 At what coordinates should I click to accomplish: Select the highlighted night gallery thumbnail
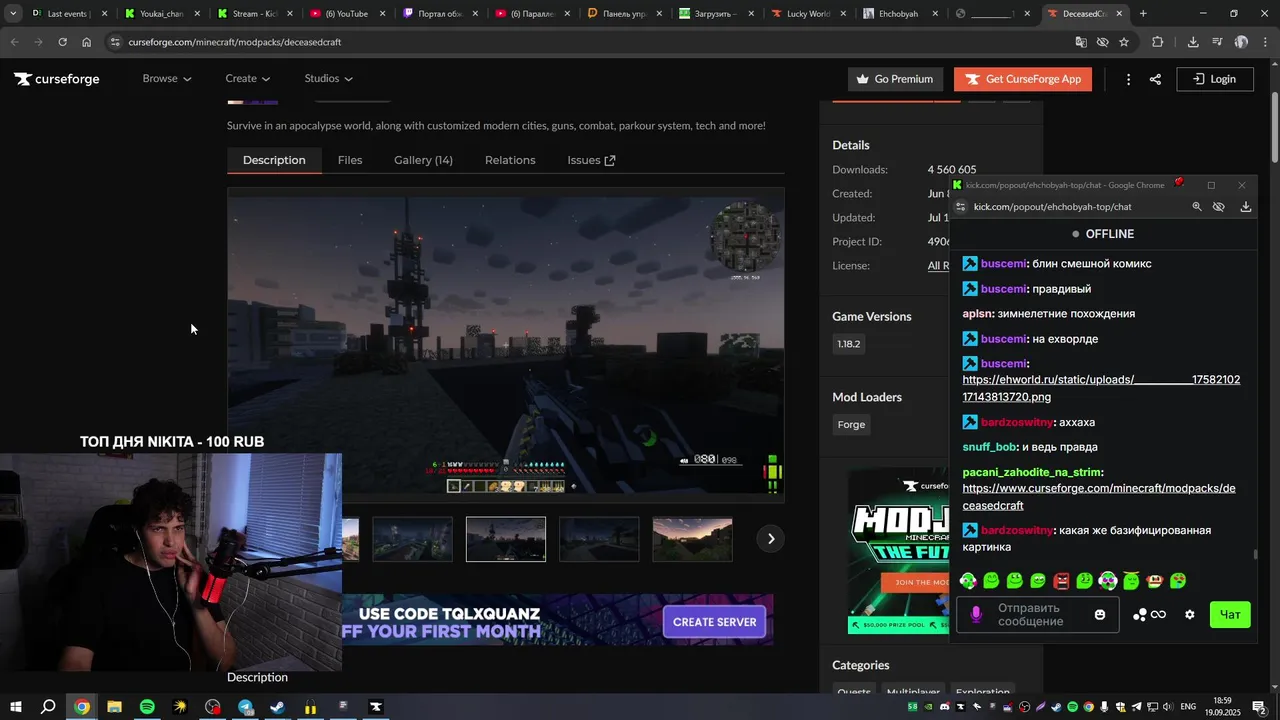coord(506,539)
